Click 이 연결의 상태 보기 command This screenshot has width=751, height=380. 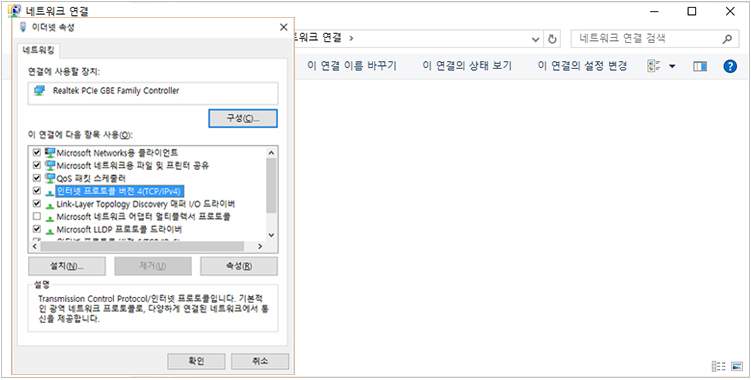click(467, 66)
